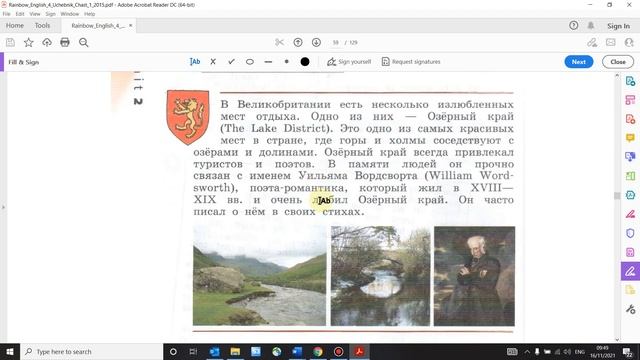This screenshot has width=640, height=360.
Task: Click the William Wordsworth portrait image
Action: point(474,276)
